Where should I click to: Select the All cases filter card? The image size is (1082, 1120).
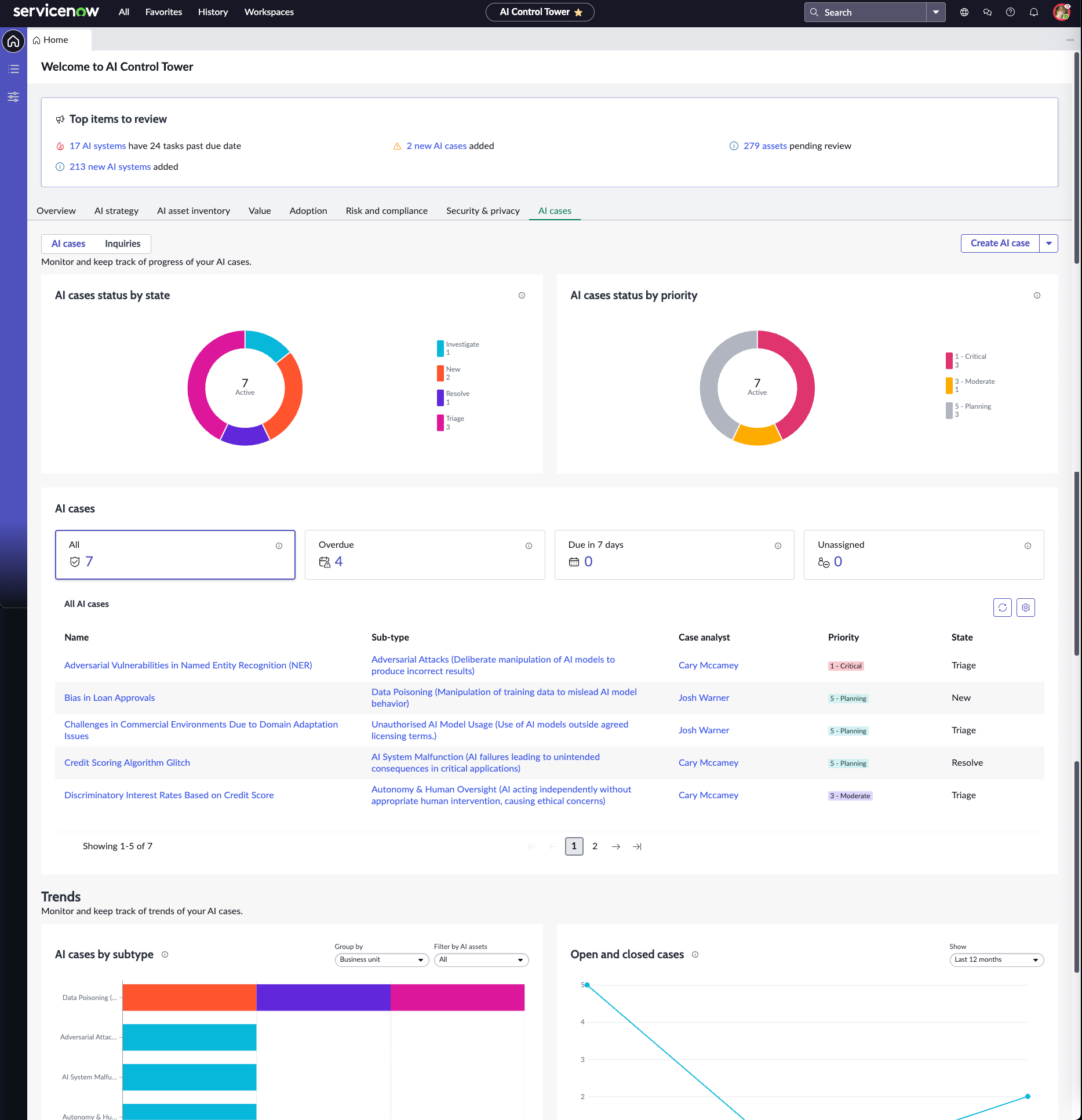tap(175, 555)
